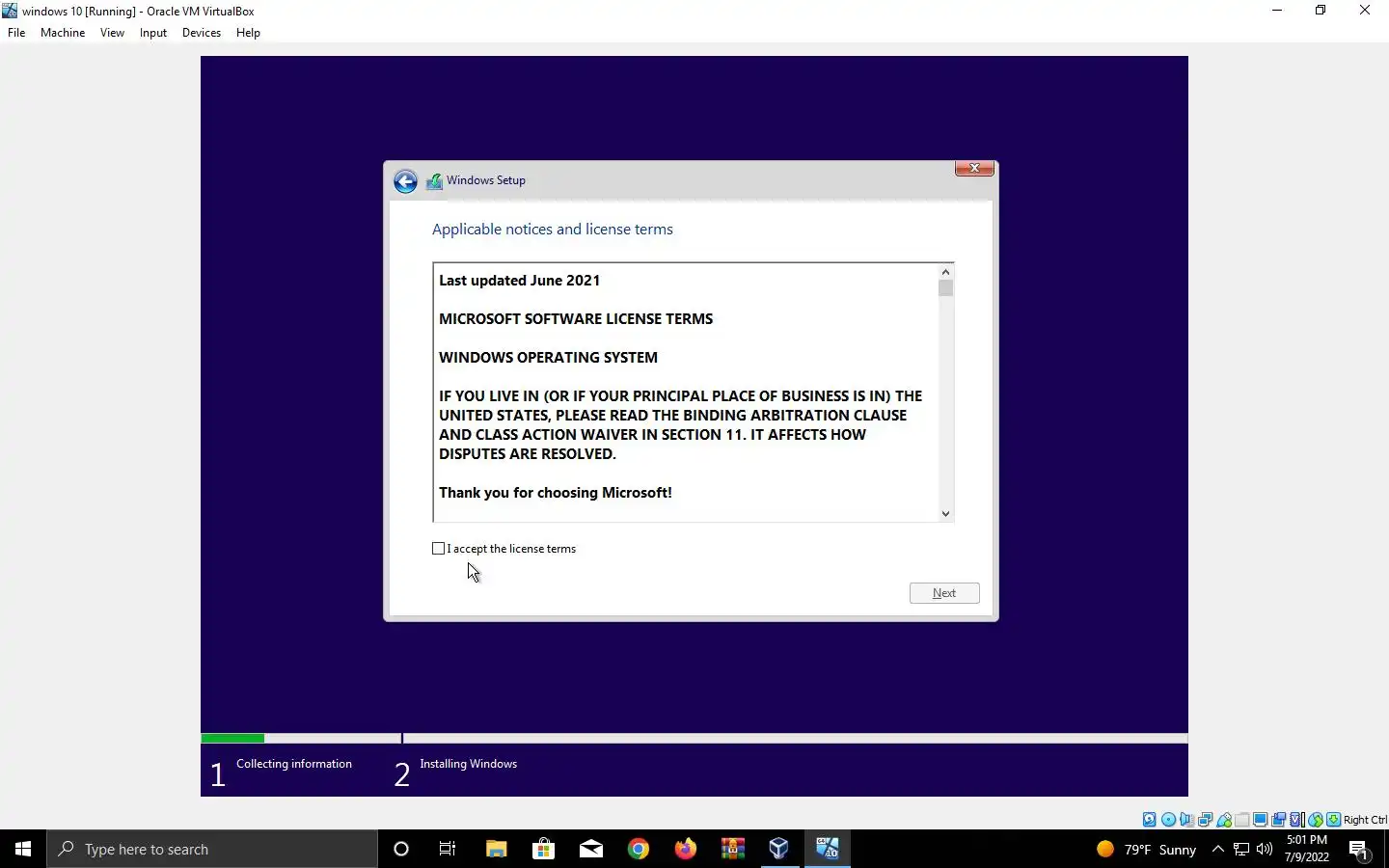Screen dimensions: 1389x868
Task: Click the 'Applicable notices and license terms' heading
Action: (553, 230)
